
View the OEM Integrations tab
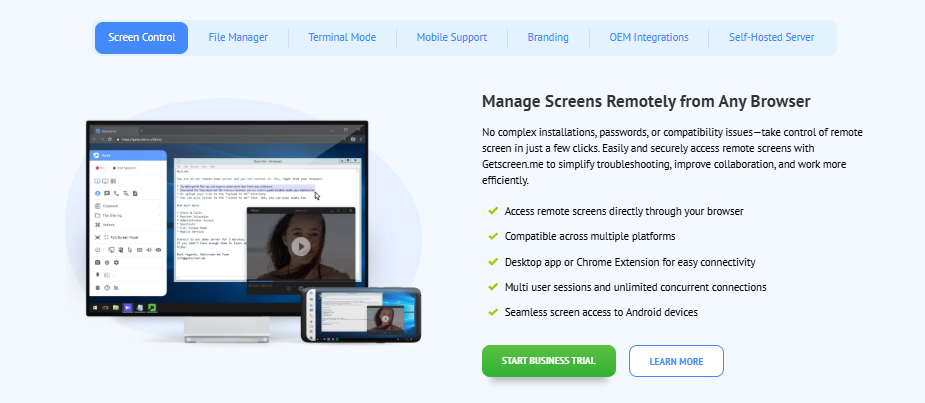point(649,38)
